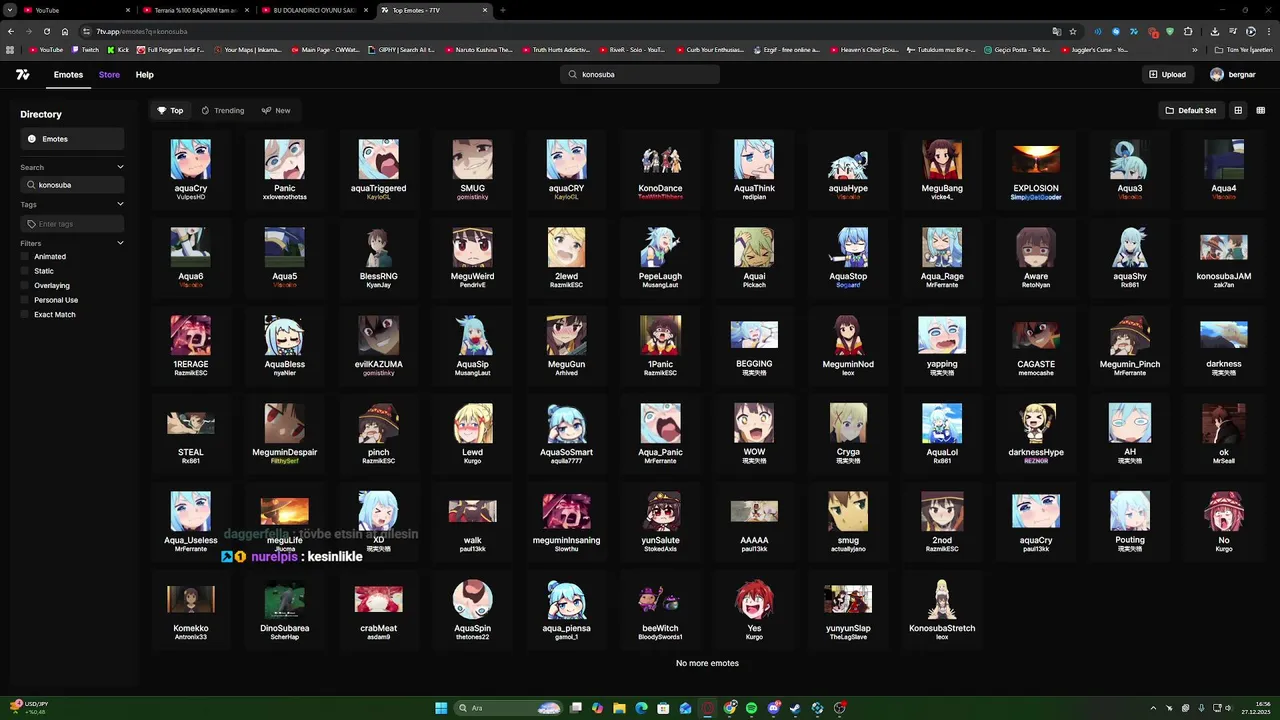
Task: Select the MeguminNod emote
Action: tap(848, 346)
